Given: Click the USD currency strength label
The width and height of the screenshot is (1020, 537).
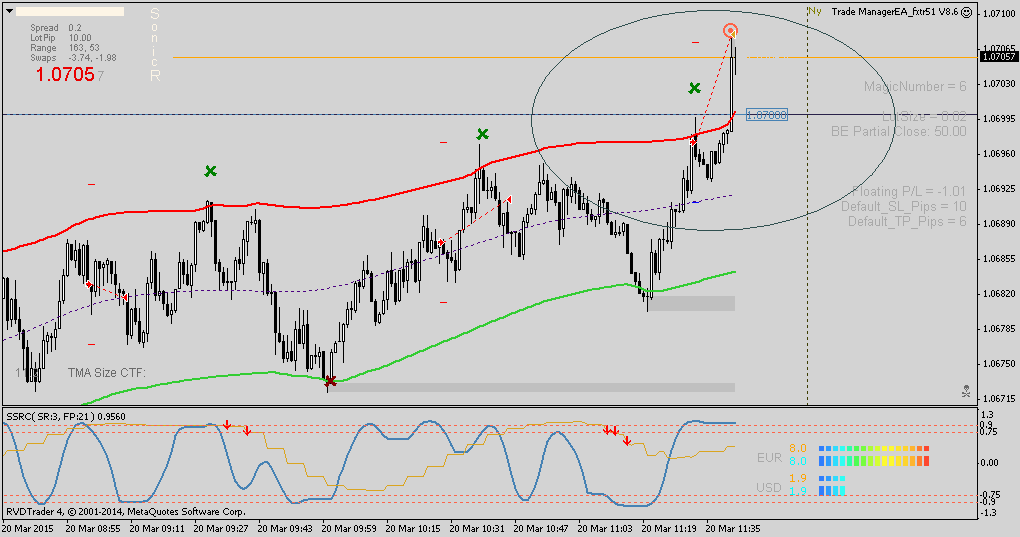Looking at the screenshot, I should pyautogui.click(x=769, y=488).
